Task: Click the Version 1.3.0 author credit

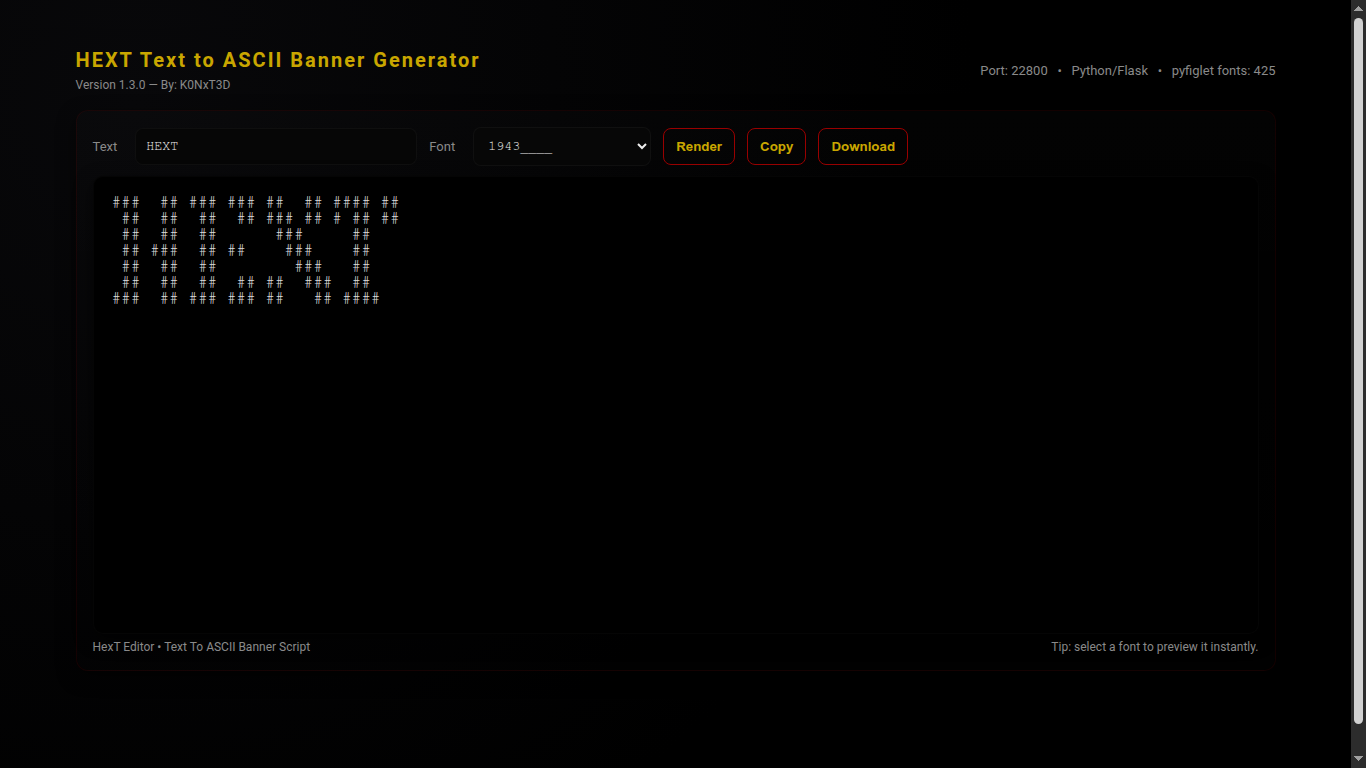Action: (x=153, y=85)
